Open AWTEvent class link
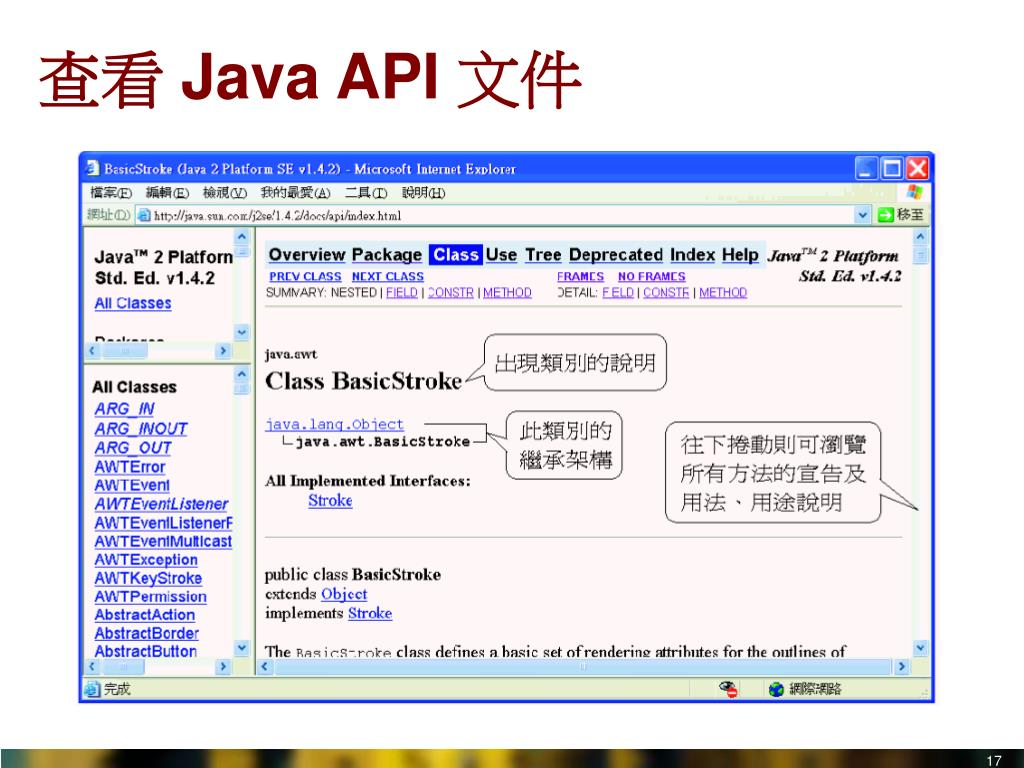 click(x=131, y=485)
